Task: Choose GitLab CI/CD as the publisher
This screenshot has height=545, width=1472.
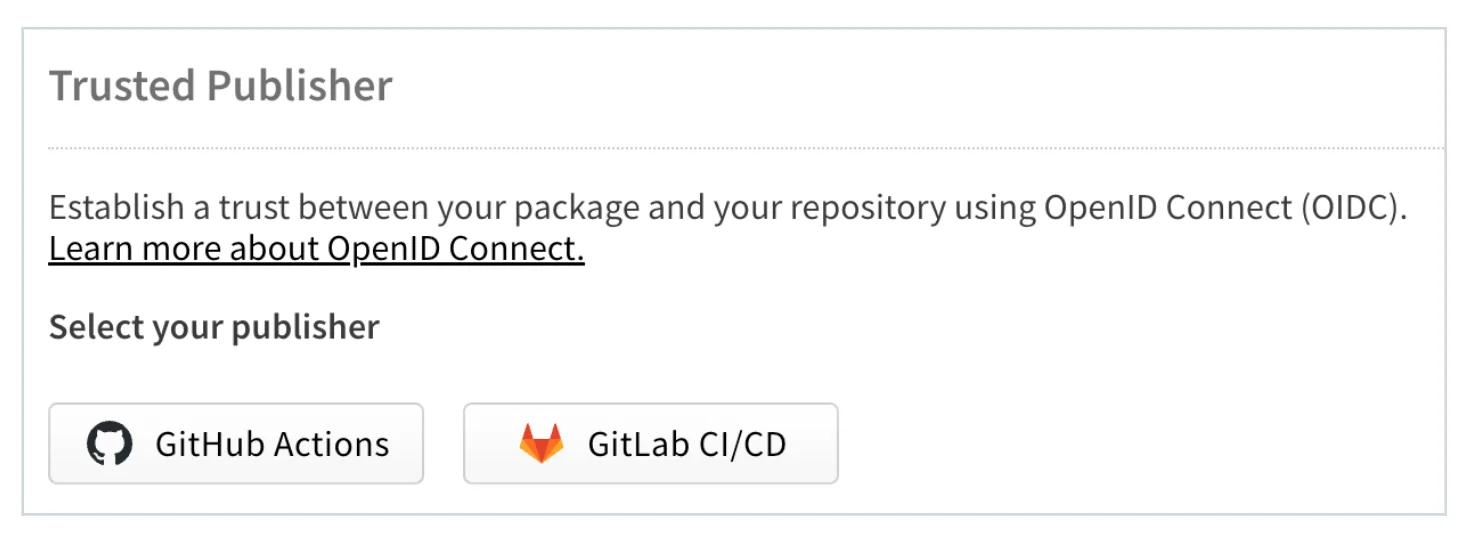Action: pyautogui.click(x=650, y=443)
